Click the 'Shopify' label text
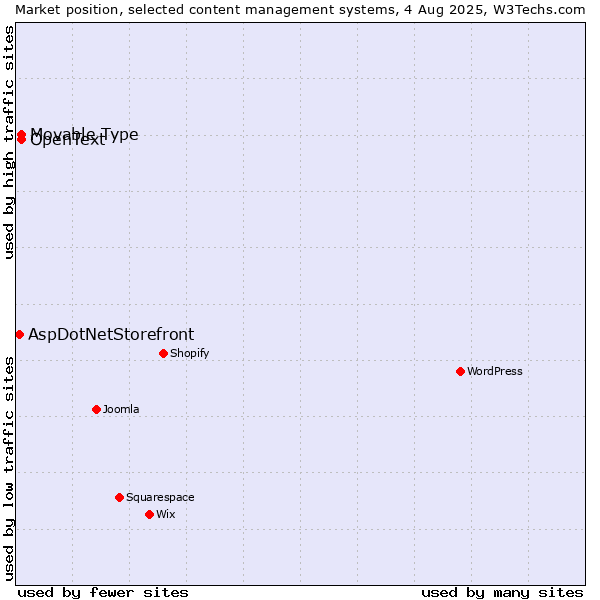Image resolution: width=600 pixels, height=600 pixels. tap(190, 354)
